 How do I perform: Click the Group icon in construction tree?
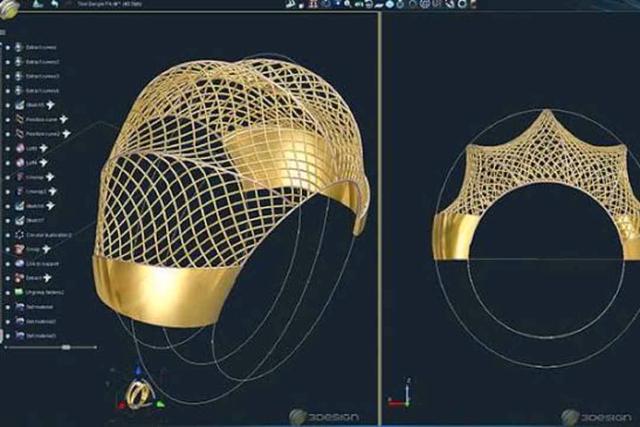(x=22, y=248)
